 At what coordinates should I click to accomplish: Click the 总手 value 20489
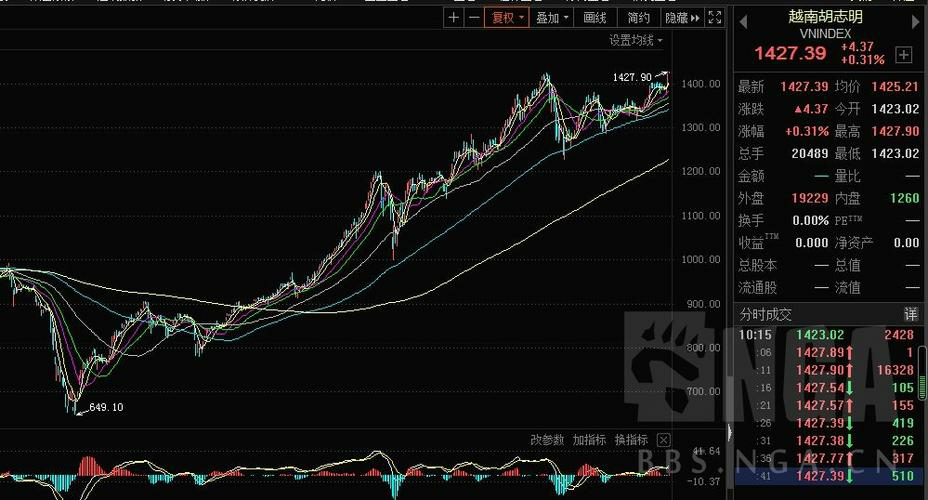click(810, 154)
